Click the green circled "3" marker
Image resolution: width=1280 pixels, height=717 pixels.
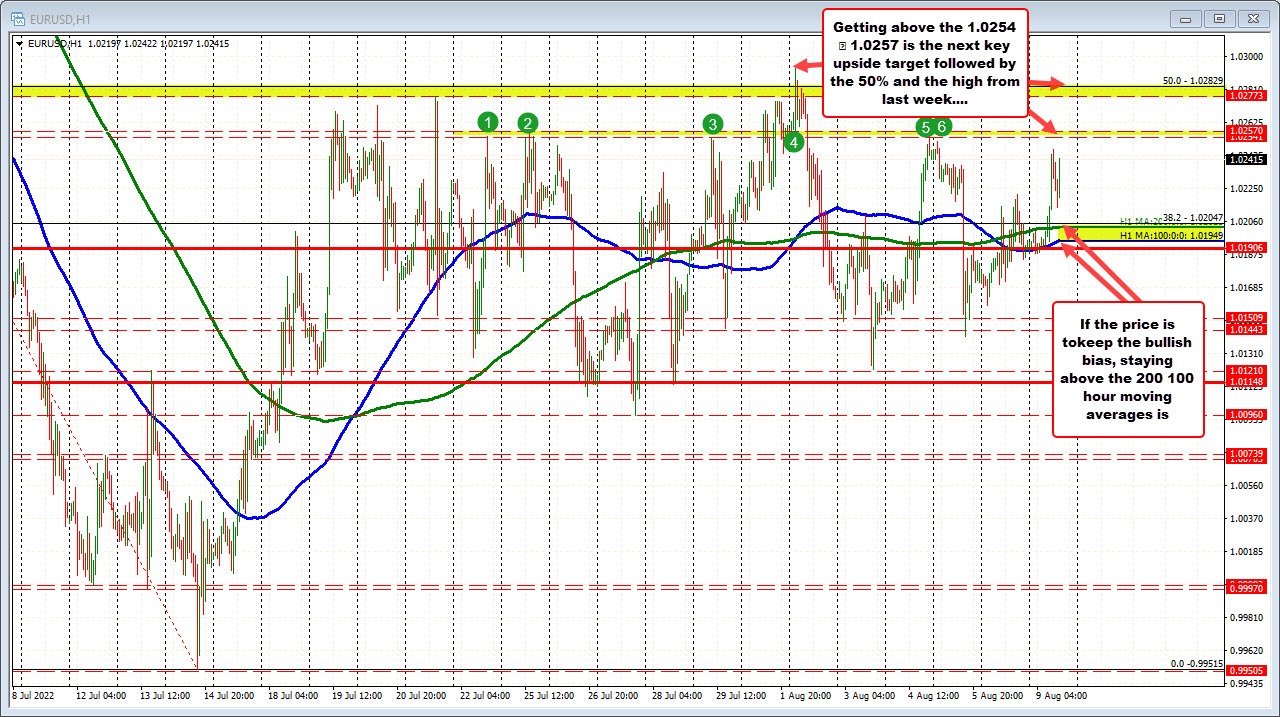[713, 124]
